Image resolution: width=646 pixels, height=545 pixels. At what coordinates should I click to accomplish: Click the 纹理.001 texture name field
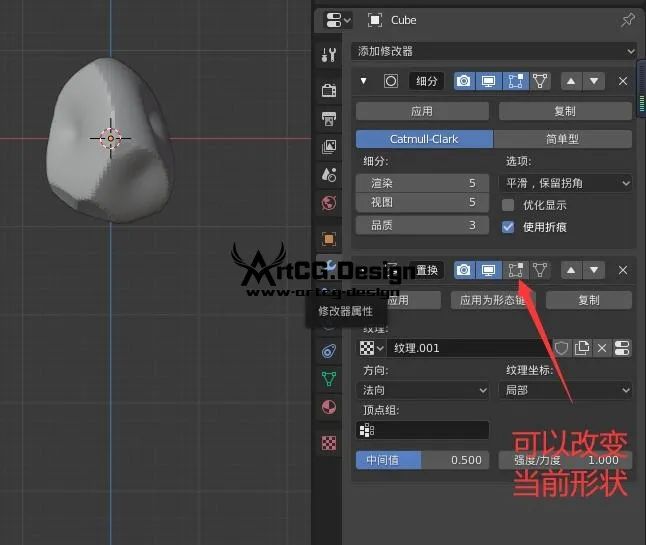click(x=469, y=348)
